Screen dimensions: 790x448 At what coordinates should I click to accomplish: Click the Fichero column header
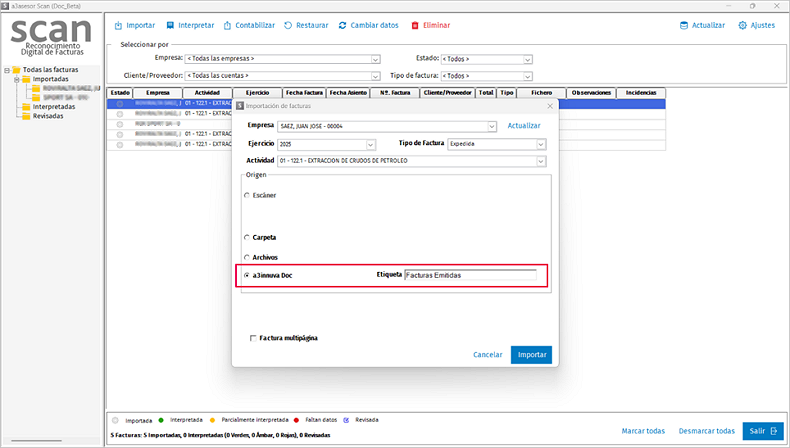tap(542, 93)
